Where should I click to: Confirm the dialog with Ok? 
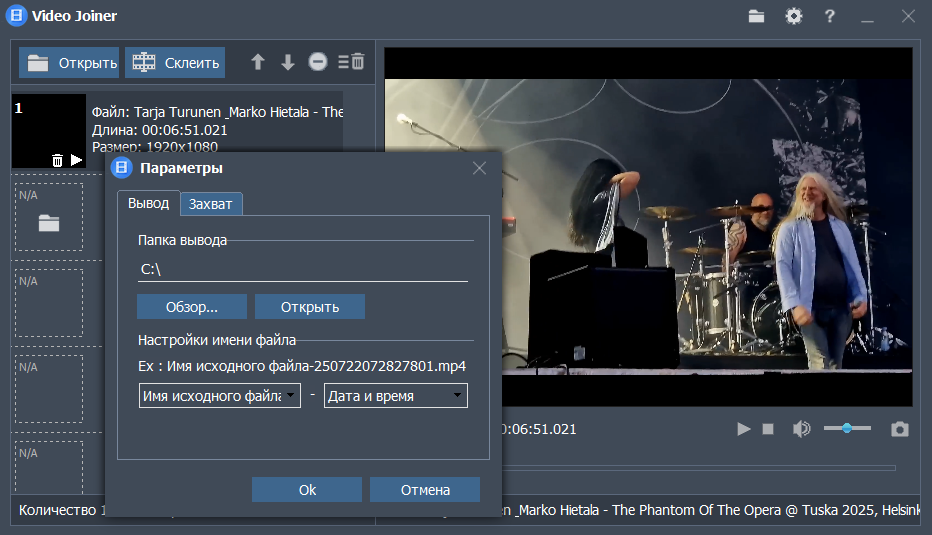[x=307, y=490]
